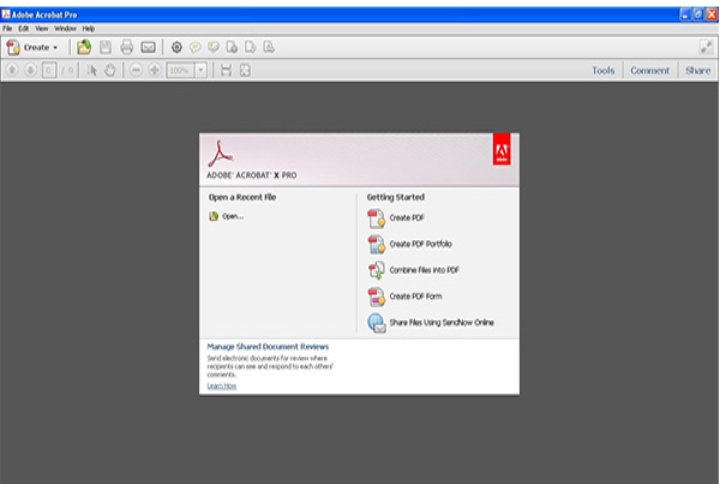Click the SendNow globe icon
The height and width of the screenshot is (484, 720).
(x=377, y=323)
